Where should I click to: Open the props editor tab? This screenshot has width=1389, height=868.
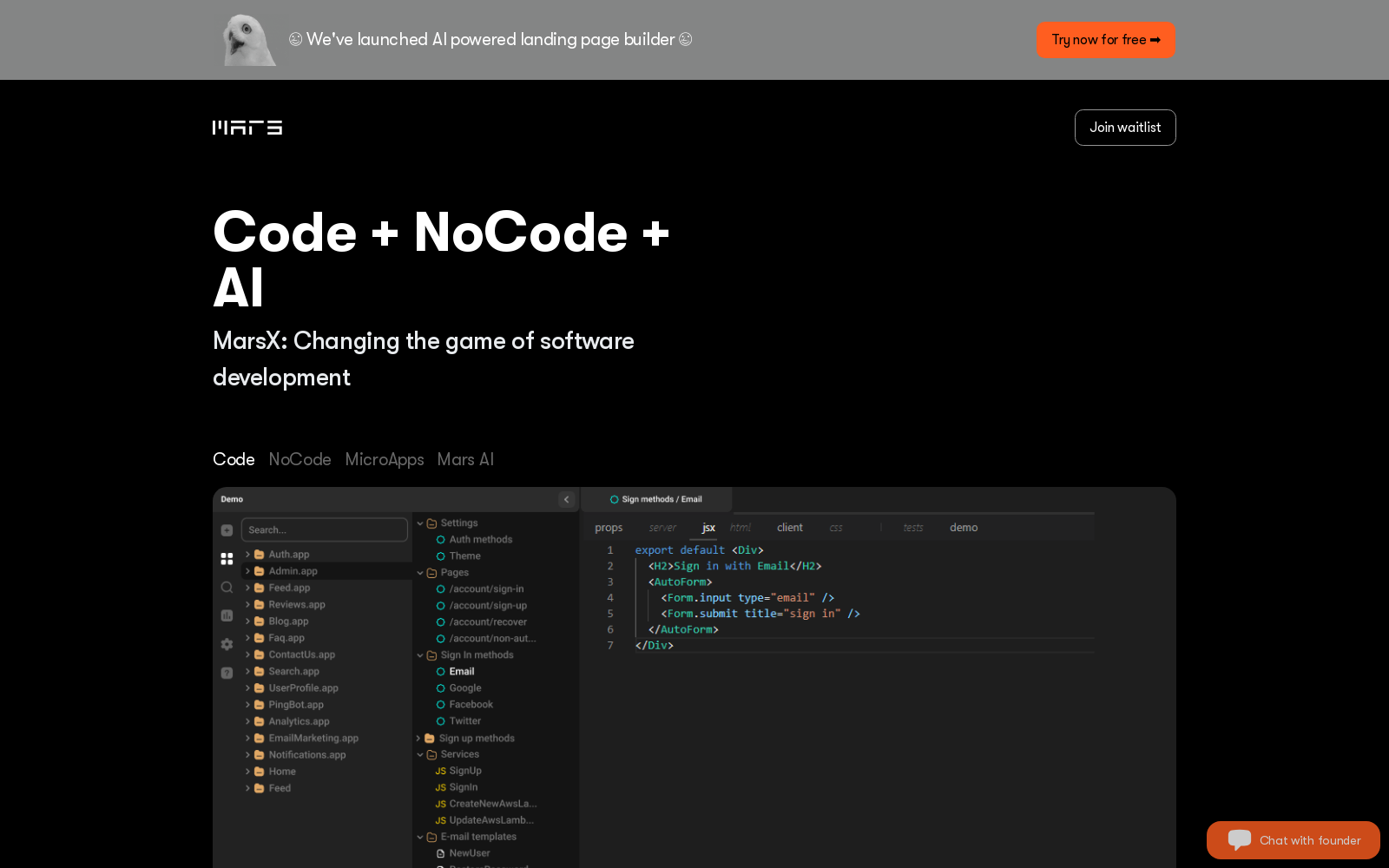[609, 528]
